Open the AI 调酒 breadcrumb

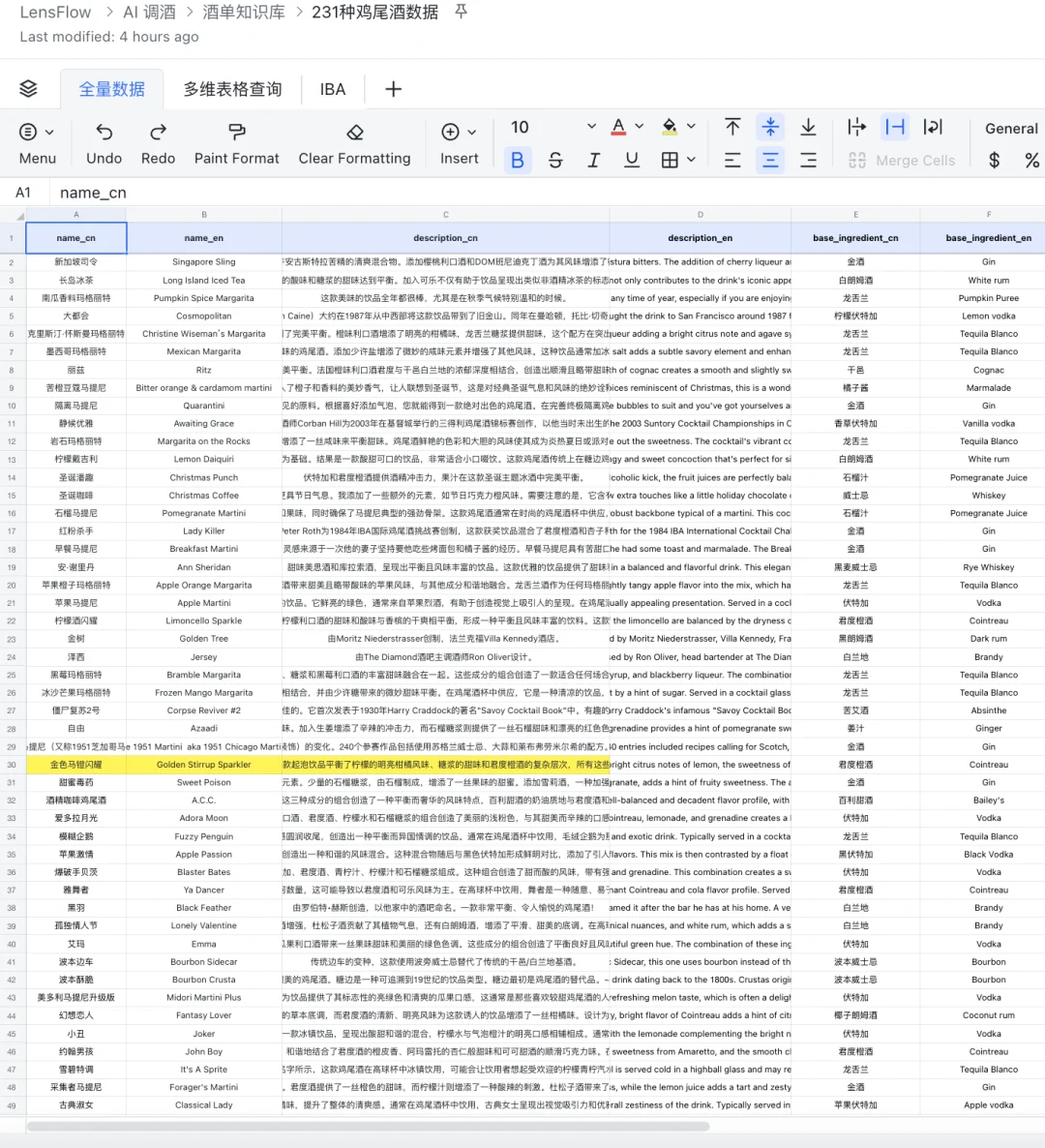click(149, 13)
